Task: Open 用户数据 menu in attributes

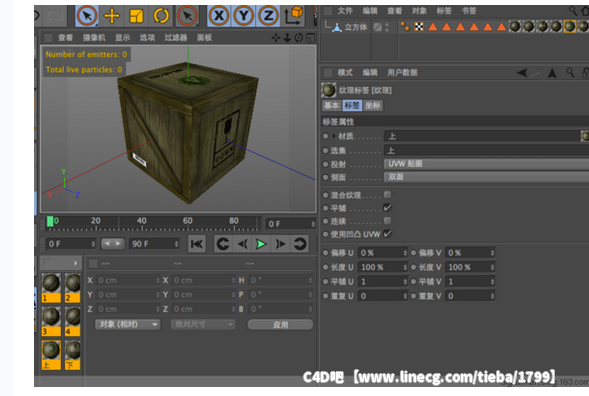Action: 402,73
